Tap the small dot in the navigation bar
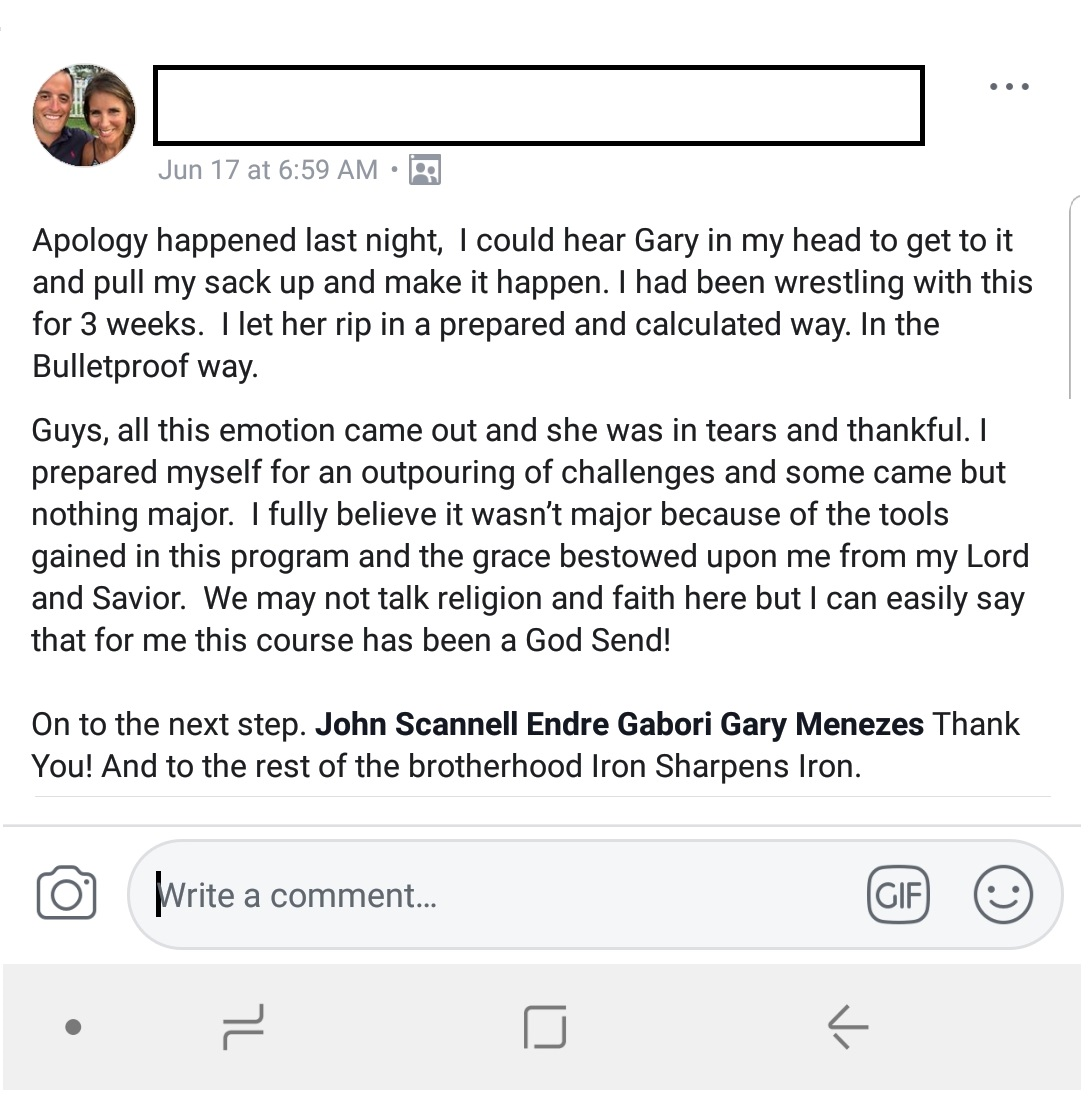This screenshot has height=1105, width=1089. [x=73, y=1027]
